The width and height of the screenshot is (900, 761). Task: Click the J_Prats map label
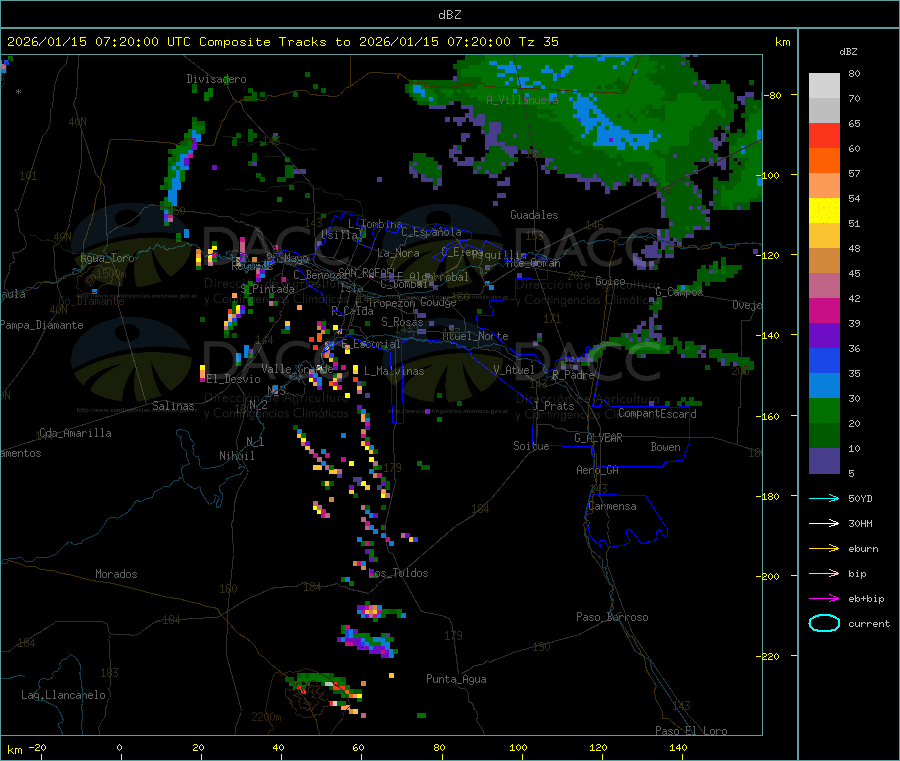click(553, 406)
